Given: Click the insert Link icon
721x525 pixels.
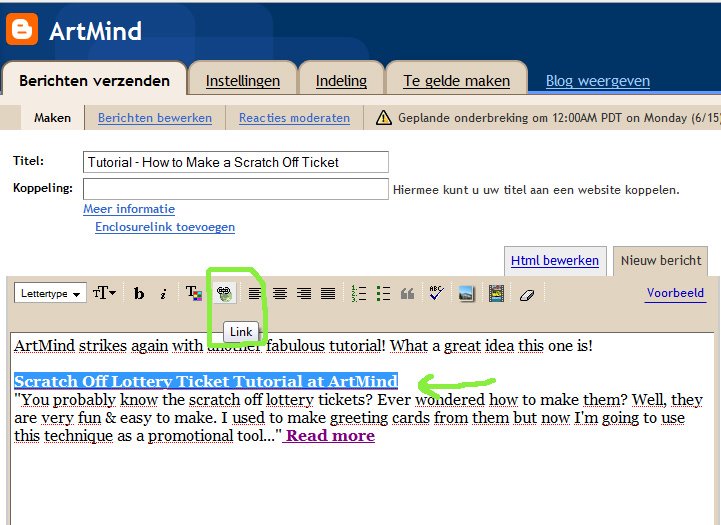Looking at the screenshot, I should pyautogui.click(x=224, y=293).
